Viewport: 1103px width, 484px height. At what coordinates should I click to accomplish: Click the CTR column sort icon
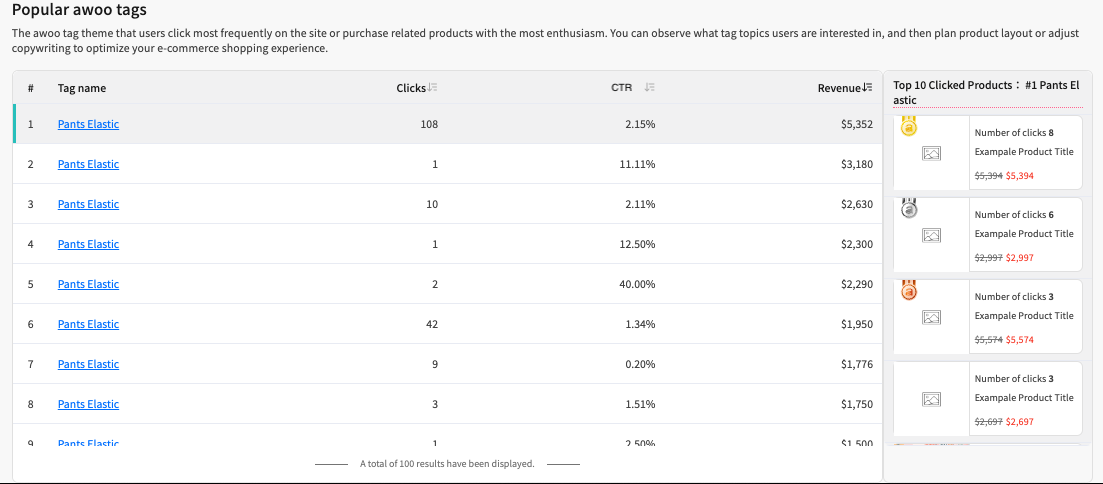(x=650, y=88)
